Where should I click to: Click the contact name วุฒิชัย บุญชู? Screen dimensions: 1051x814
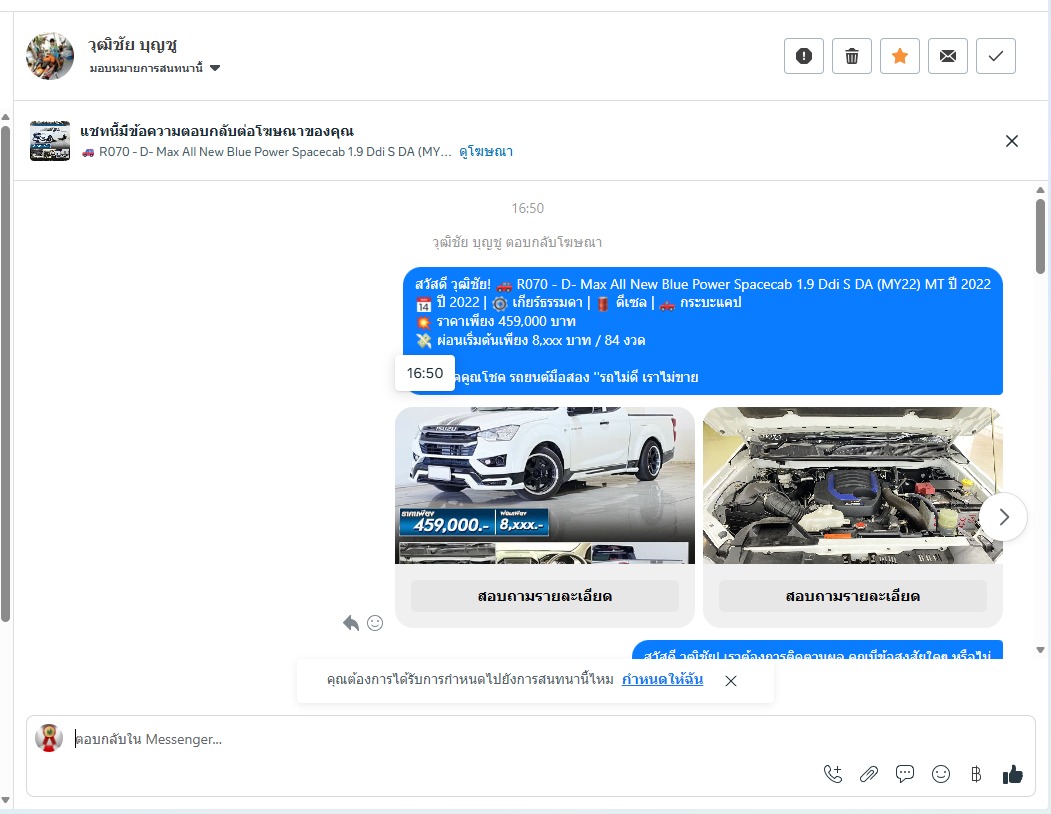click(x=132, y=45)
